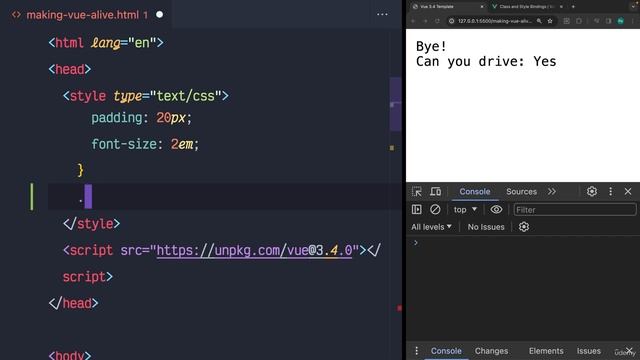Select the Sources tab in DevTools
The image size is (640, 360).
(521, 191)
